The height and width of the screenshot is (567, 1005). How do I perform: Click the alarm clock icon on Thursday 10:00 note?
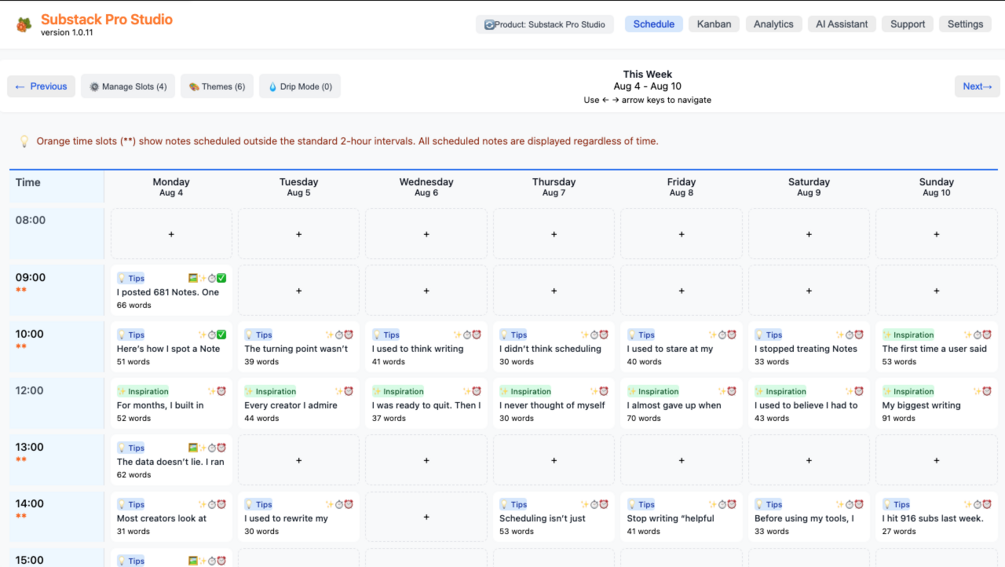[x=604, y=335]
